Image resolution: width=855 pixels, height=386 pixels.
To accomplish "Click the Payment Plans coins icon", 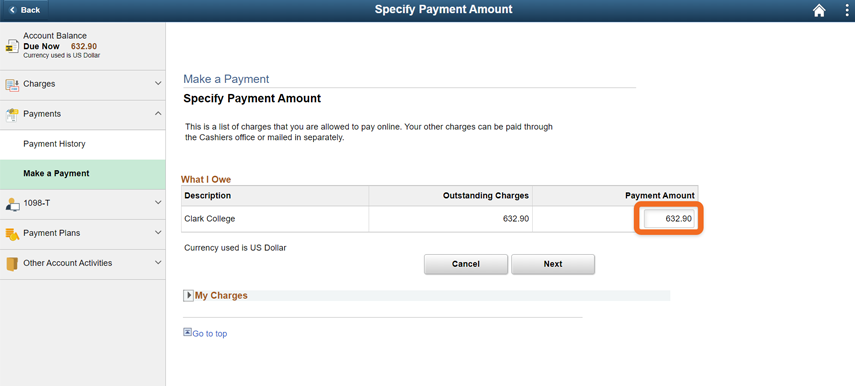I will 12,233.
